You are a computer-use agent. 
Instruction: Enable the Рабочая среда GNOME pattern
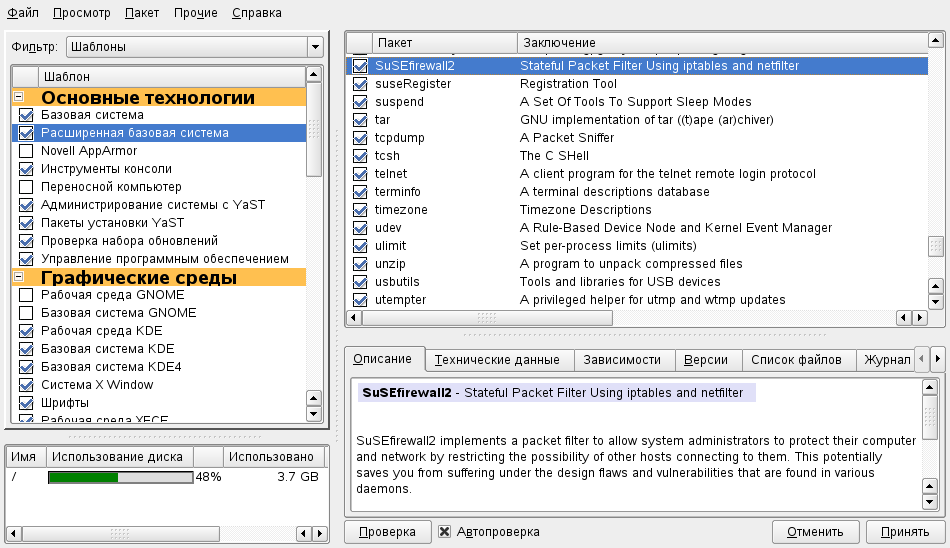click(26, 295)
